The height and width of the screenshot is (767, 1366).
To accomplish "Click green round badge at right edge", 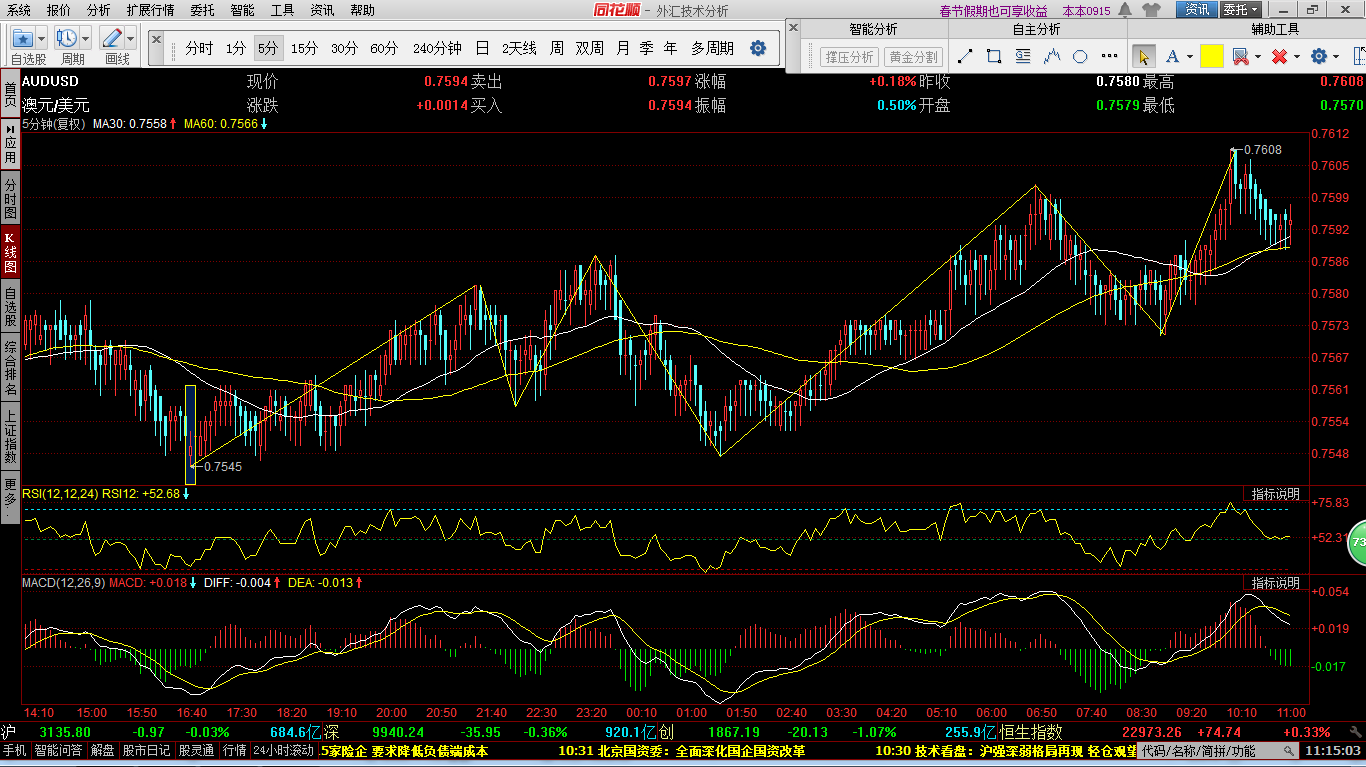I will click(1356, 541).
